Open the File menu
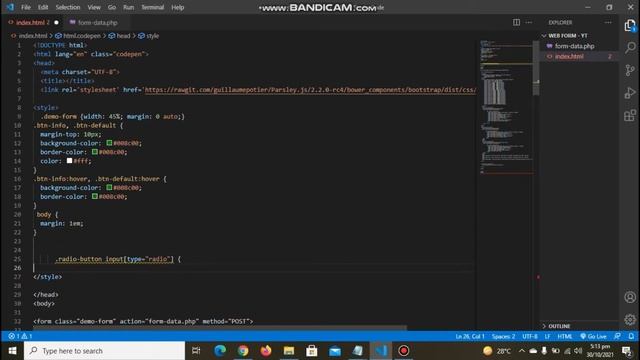This screenshot has height=360, width=640. pyautogui.click(x=26, y=7)
